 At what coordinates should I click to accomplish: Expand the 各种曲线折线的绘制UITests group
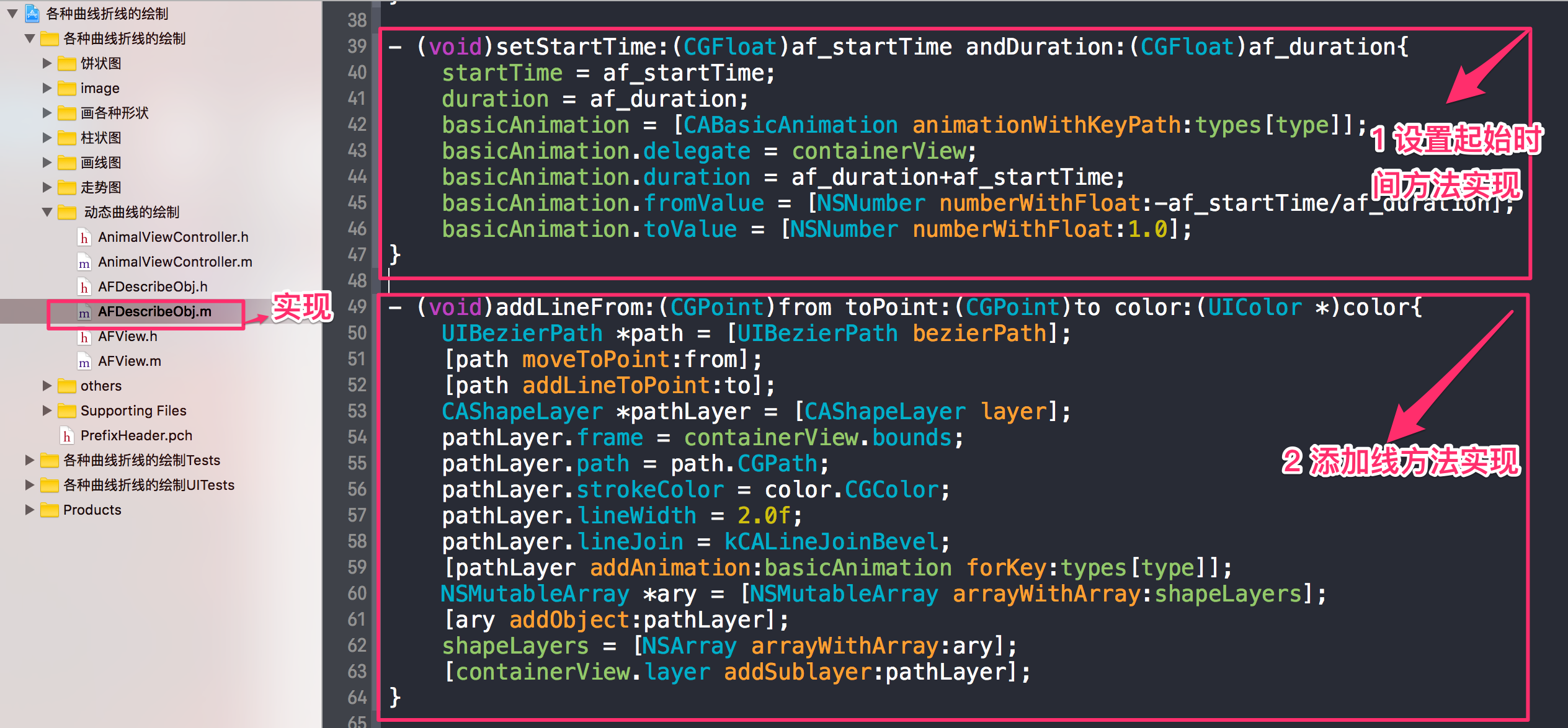pos(29,485)
